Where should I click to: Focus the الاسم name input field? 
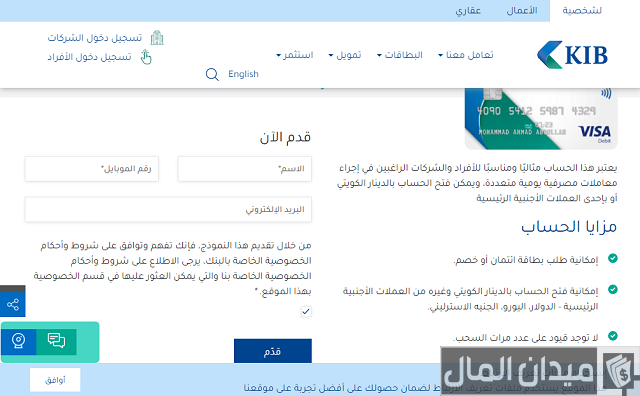click(244, 169)
